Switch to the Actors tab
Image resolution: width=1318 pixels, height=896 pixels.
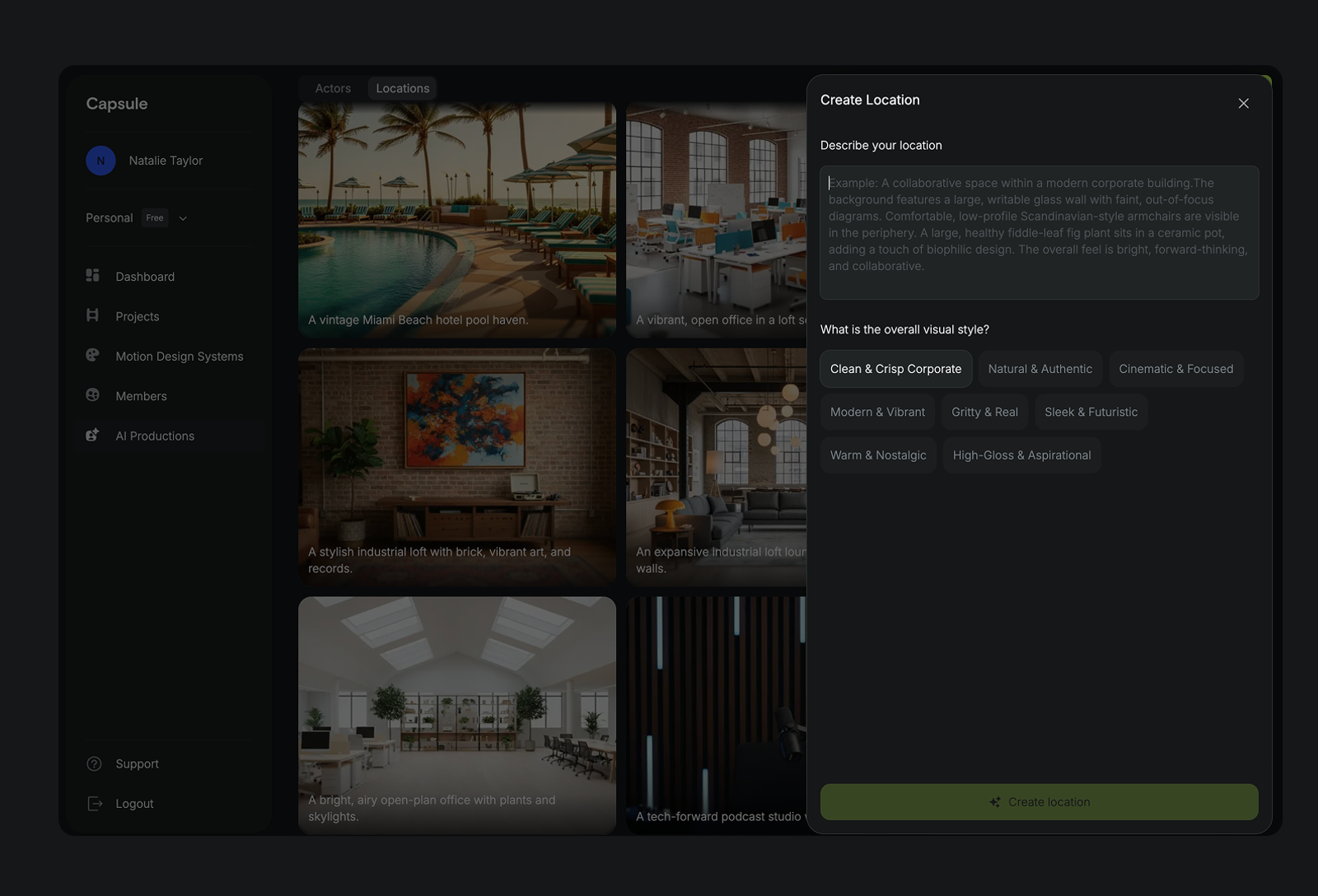(x=333, y=88)
